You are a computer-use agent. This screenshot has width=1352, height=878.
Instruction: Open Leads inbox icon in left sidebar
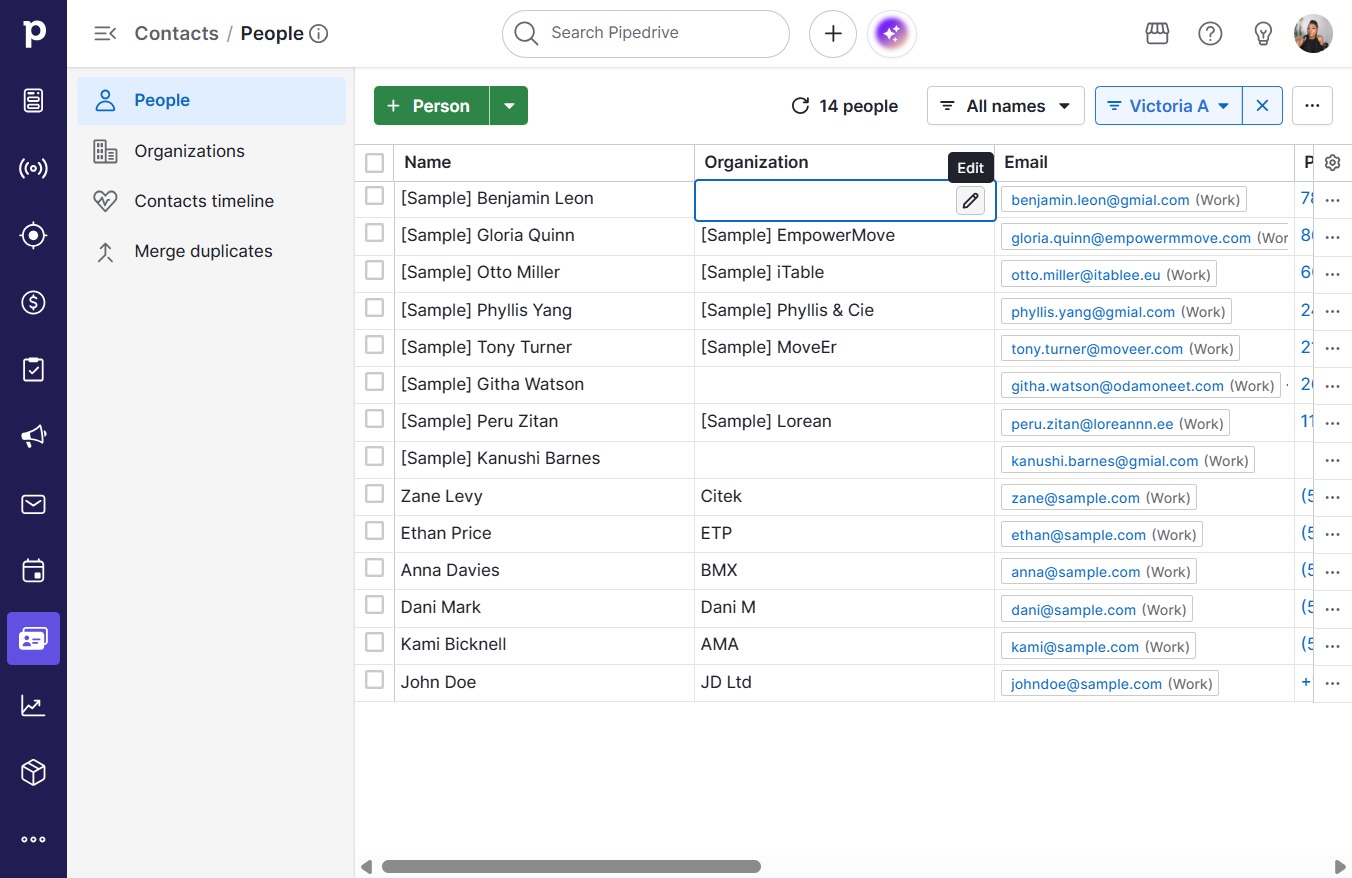33,100
